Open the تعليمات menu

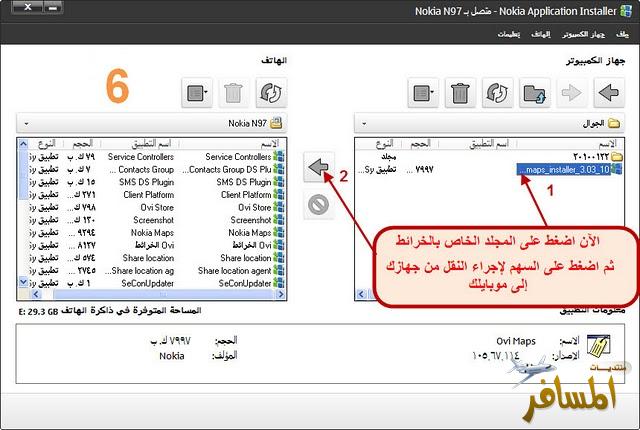click(509, 34)
